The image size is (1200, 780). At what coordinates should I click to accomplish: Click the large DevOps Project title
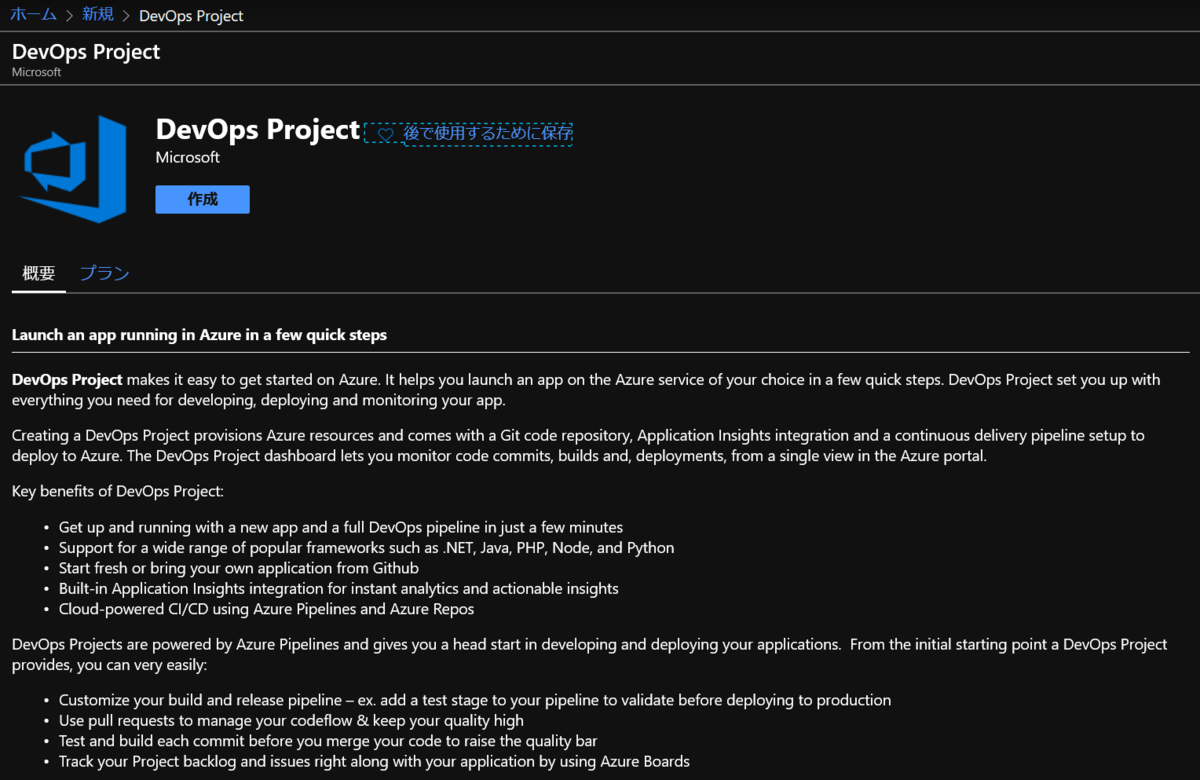click(257, 130)
